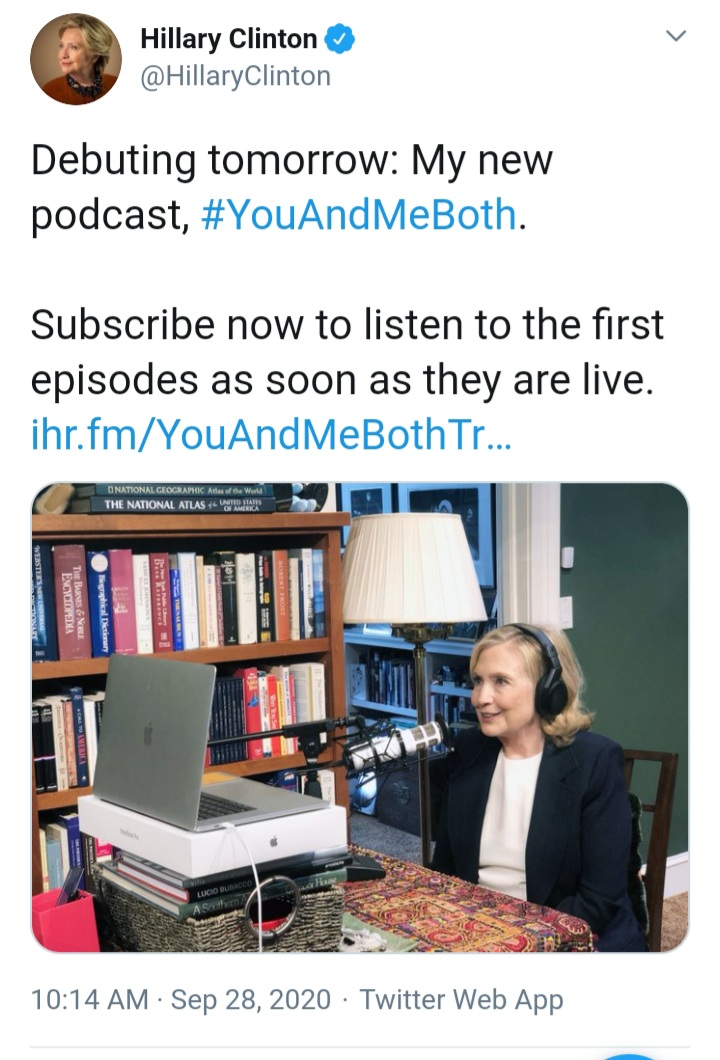Click the 10:14 AM timestamp
This screenshot has height=1060, width=720.
89,999
